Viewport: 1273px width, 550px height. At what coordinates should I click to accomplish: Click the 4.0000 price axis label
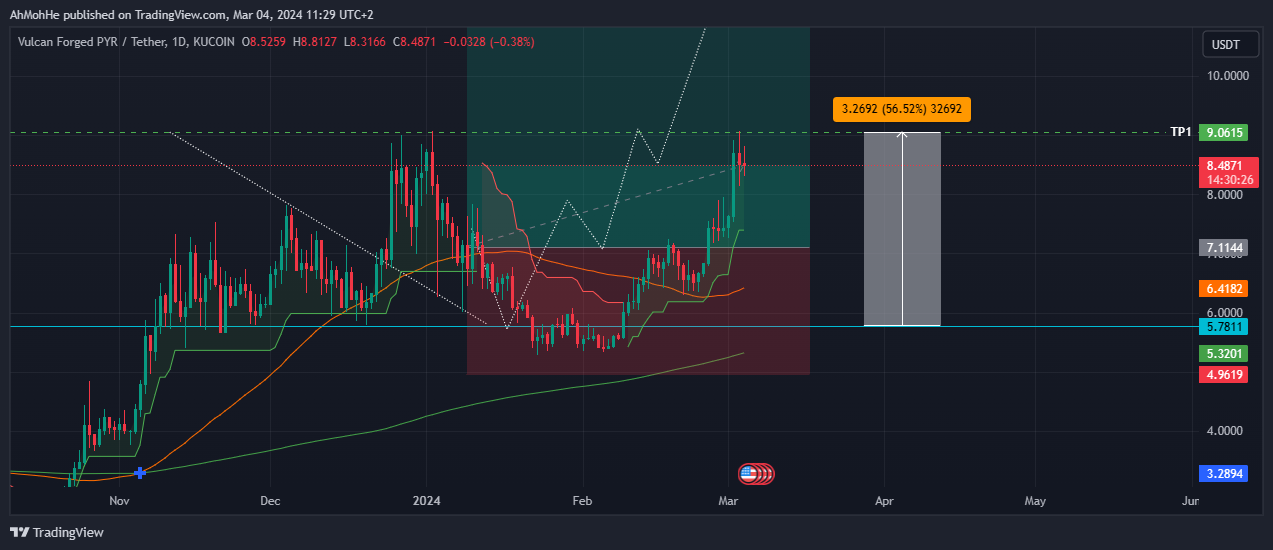coord(1227,432)
